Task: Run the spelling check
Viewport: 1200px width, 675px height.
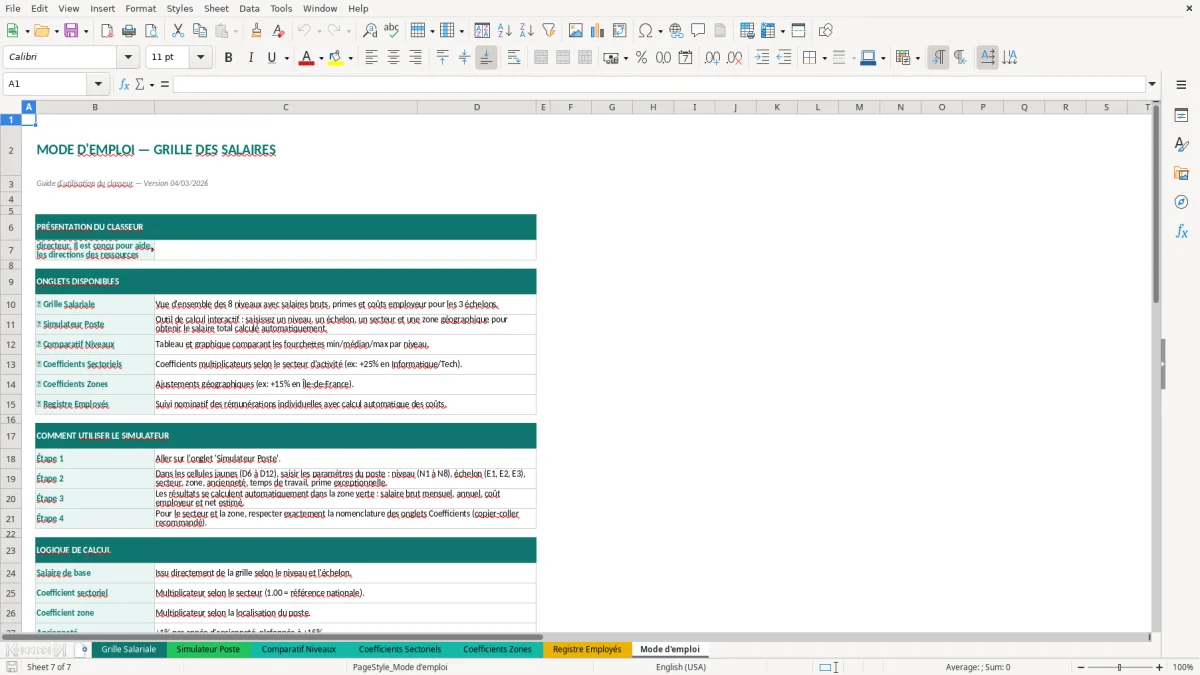Action: (x=391, y=31)
